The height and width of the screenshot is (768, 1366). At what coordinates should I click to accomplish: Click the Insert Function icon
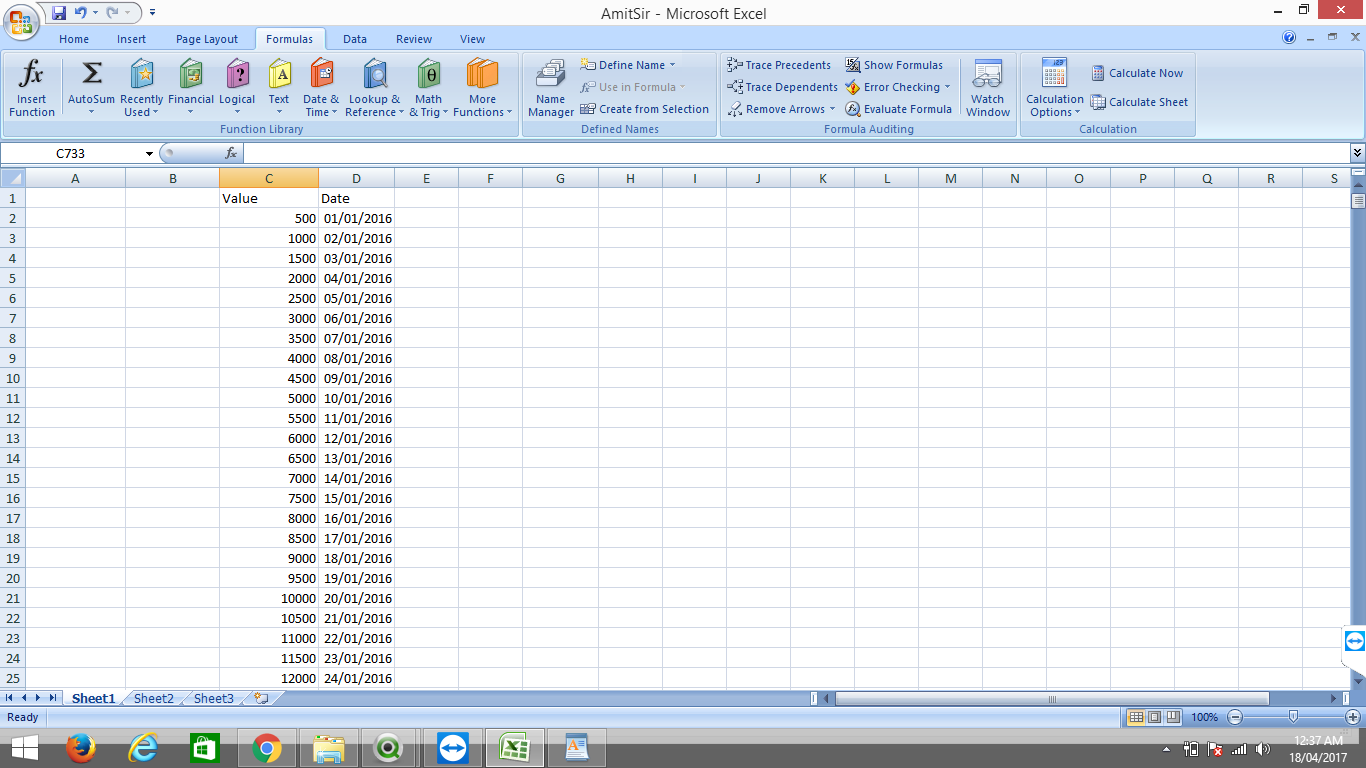pos(31,88)
